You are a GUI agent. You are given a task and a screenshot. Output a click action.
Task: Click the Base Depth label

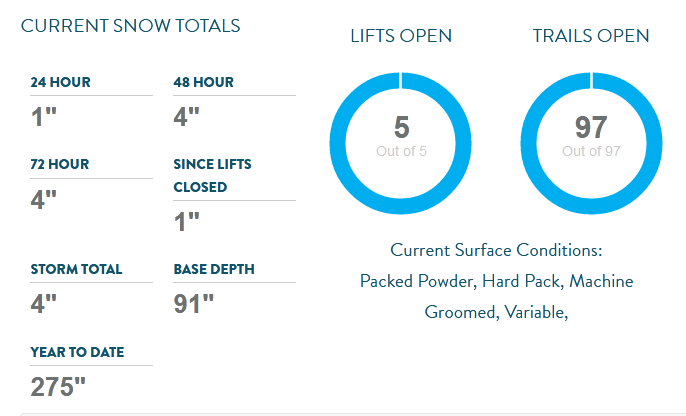coord(214,269)
